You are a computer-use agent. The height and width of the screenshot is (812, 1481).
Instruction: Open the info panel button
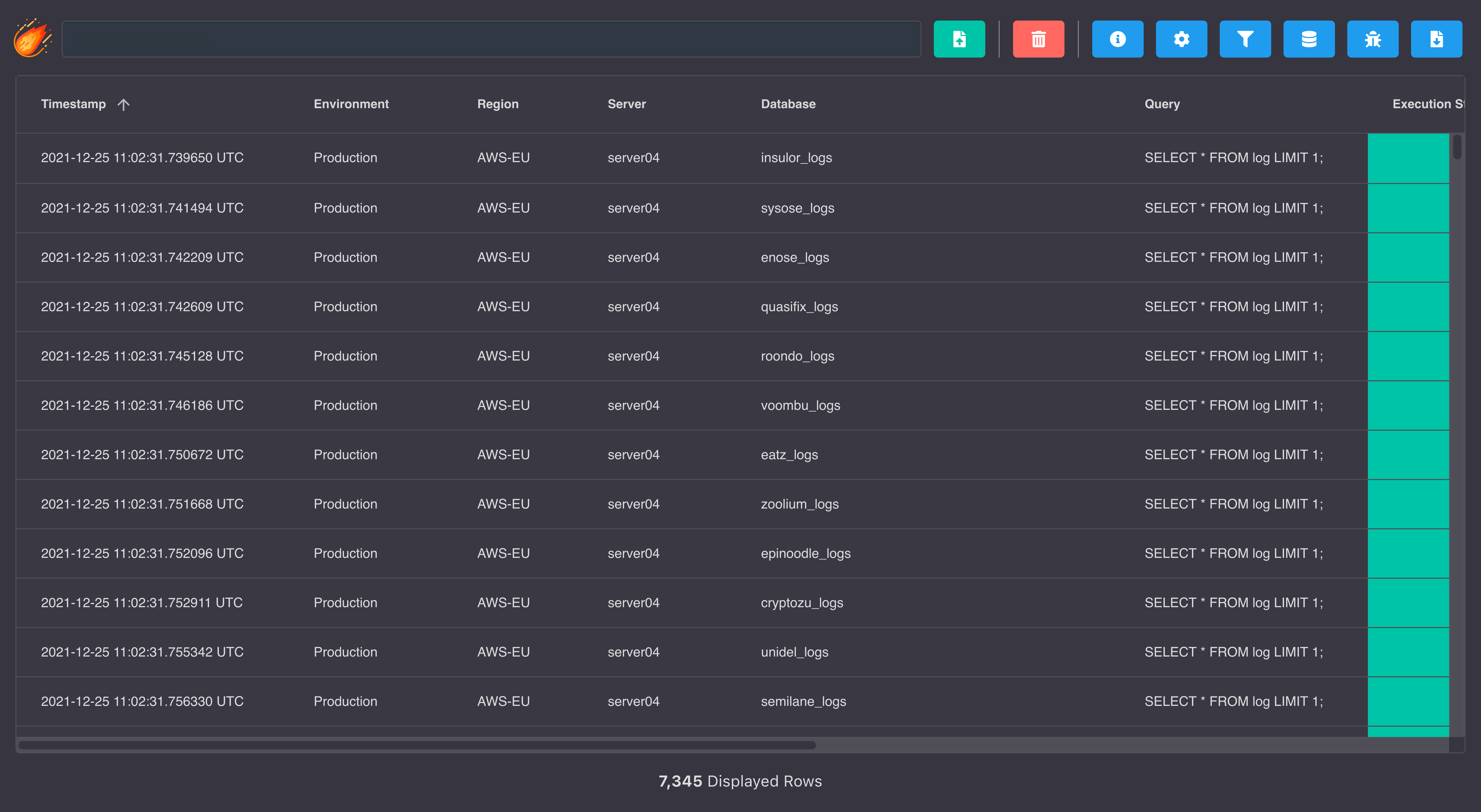(1118, 39)
